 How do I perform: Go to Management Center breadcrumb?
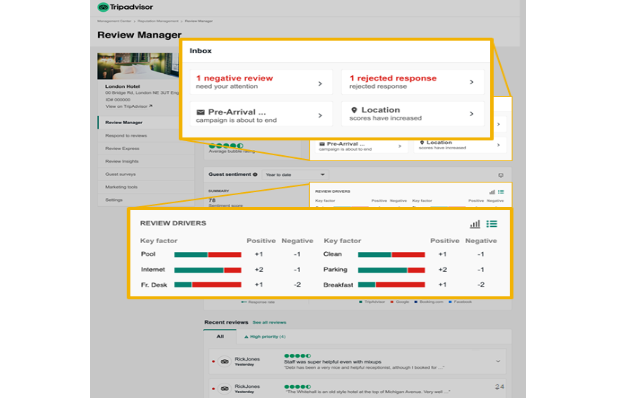(114, 21)
